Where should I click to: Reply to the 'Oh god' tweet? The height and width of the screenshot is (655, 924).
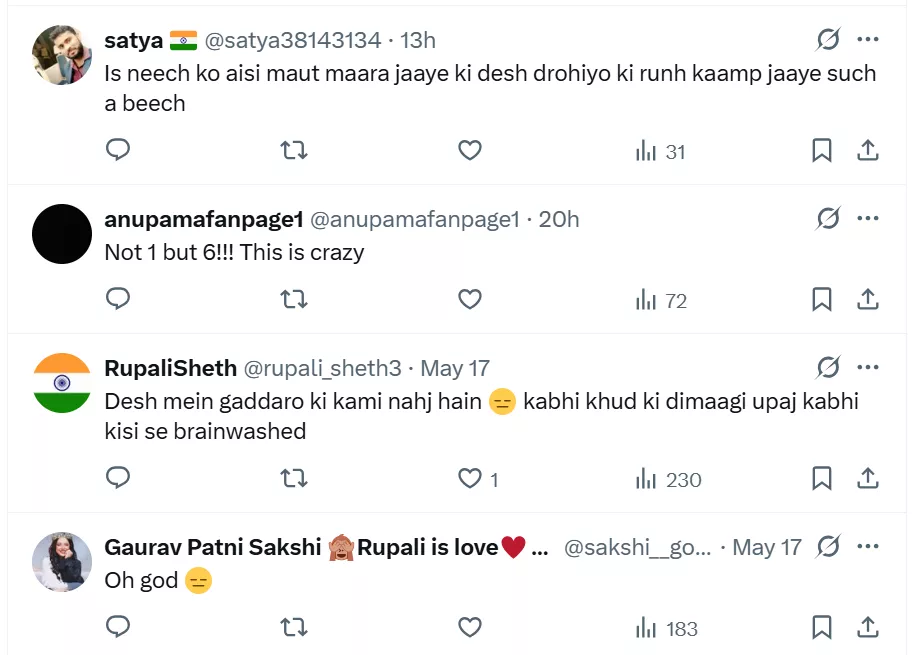pyautogui.click(x=118, y=628)
